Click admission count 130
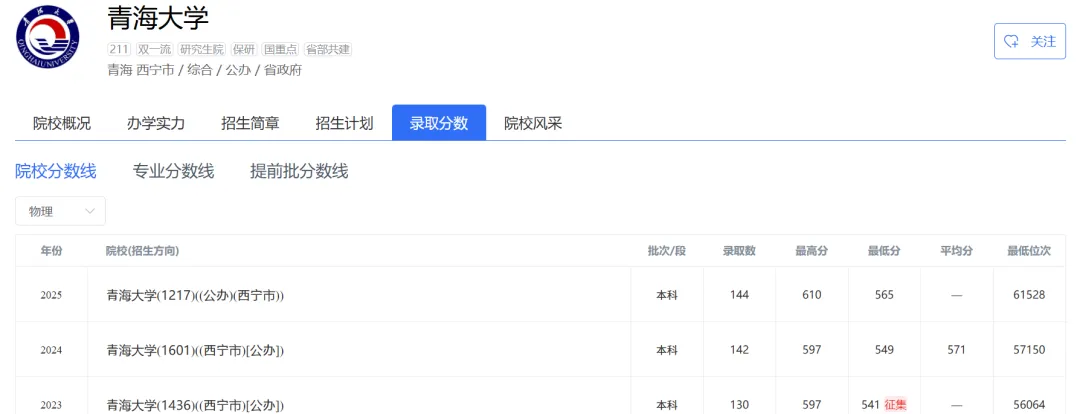 coord(739,405)
